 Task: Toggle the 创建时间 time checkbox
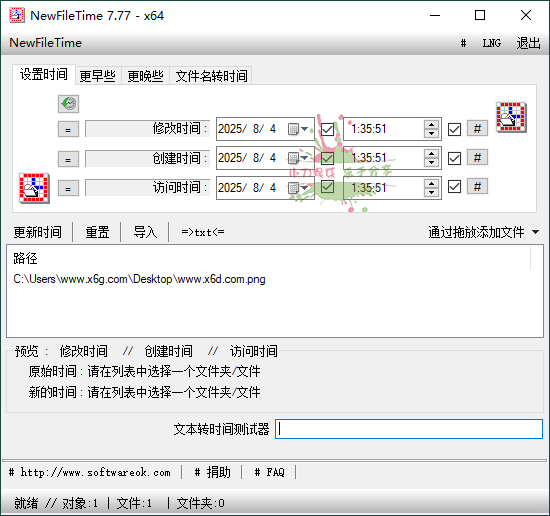tap(454, 158)
